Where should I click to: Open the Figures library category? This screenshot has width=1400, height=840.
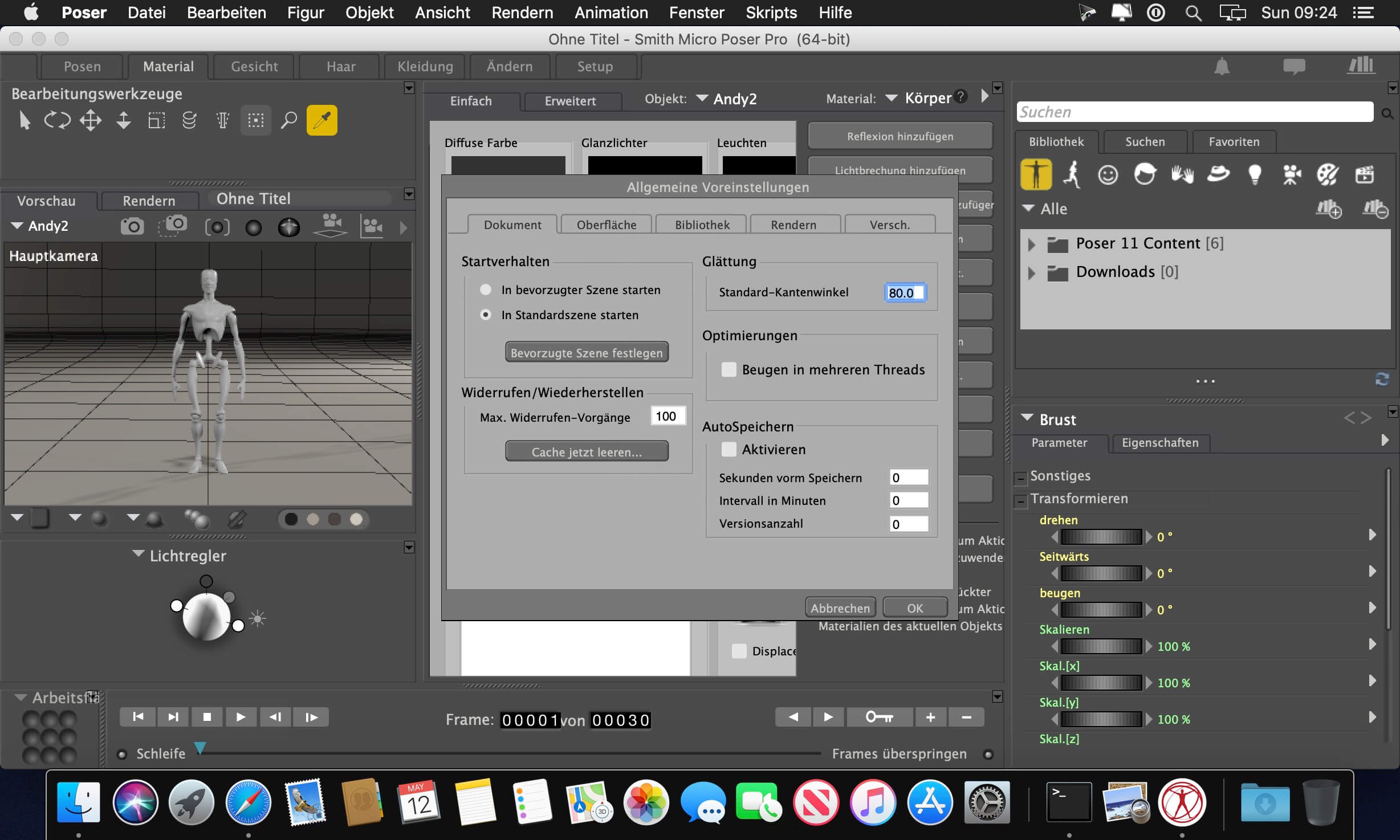tap(1036, 174)
